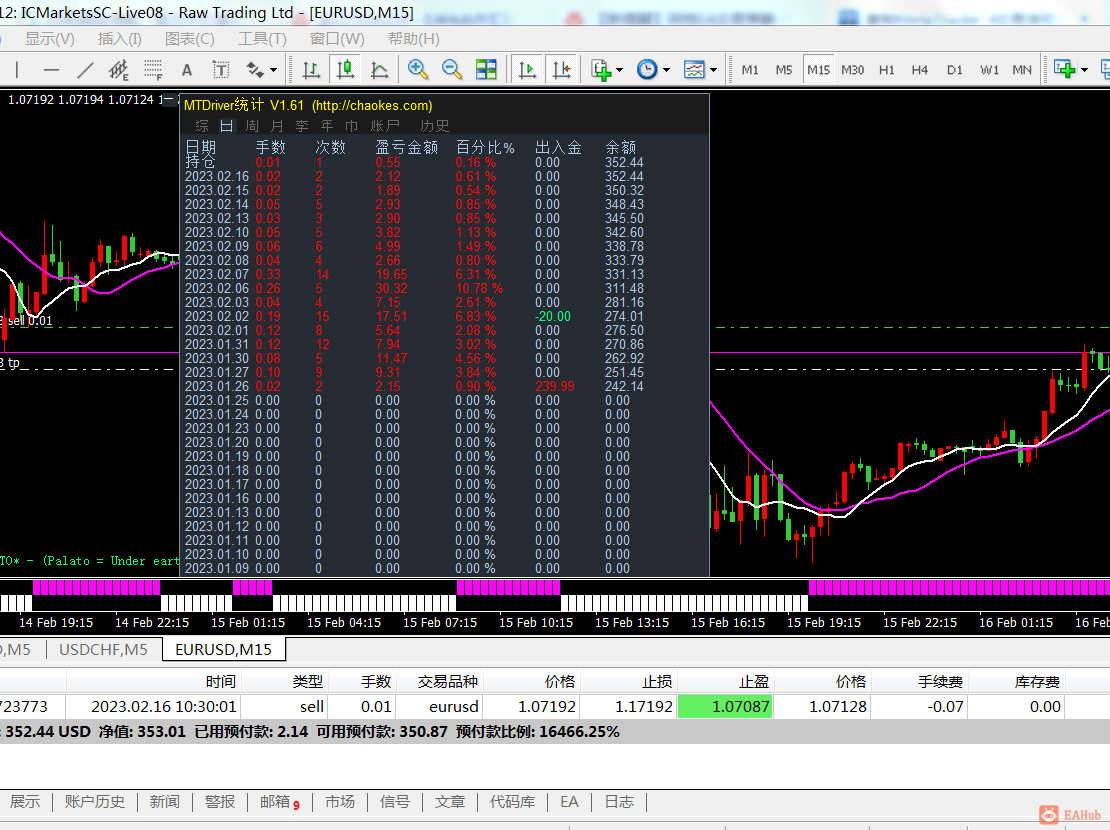Select the 2023.02.06 row in MTDriver
Image resolution: width=1110 pixels, height=830 pixels.
[x=415, y=288]
